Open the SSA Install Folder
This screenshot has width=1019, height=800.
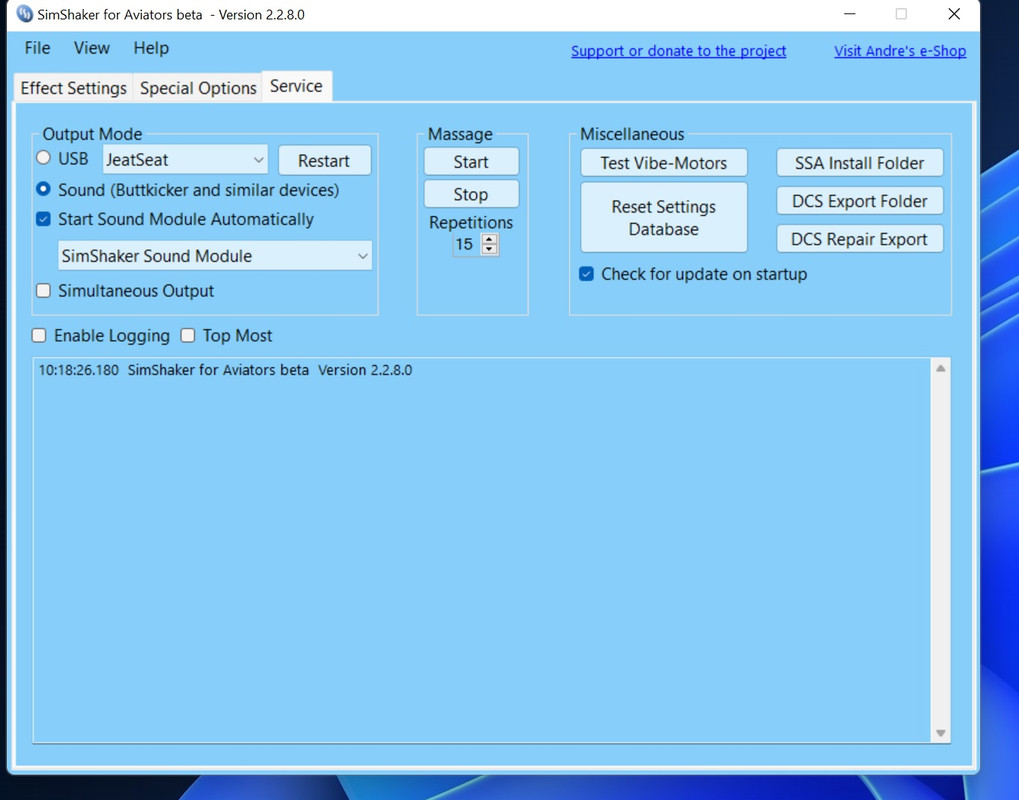pyautogui.click(x=859, y=162)
